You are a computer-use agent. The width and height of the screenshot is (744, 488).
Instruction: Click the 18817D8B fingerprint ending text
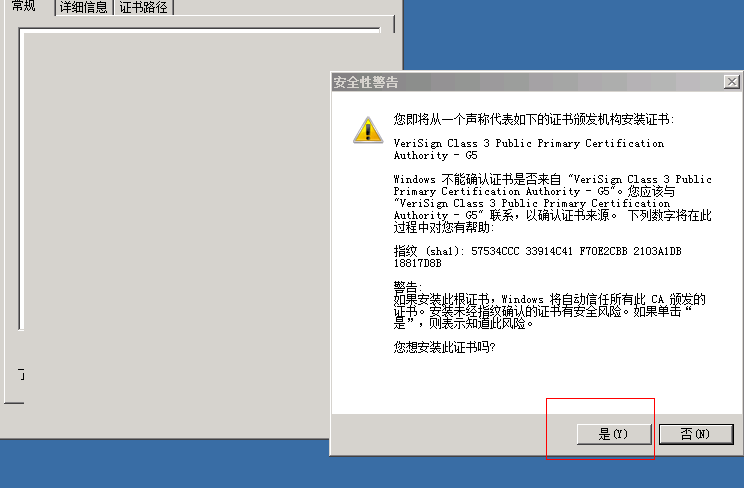pyautogui.click(x=418, y=263)
